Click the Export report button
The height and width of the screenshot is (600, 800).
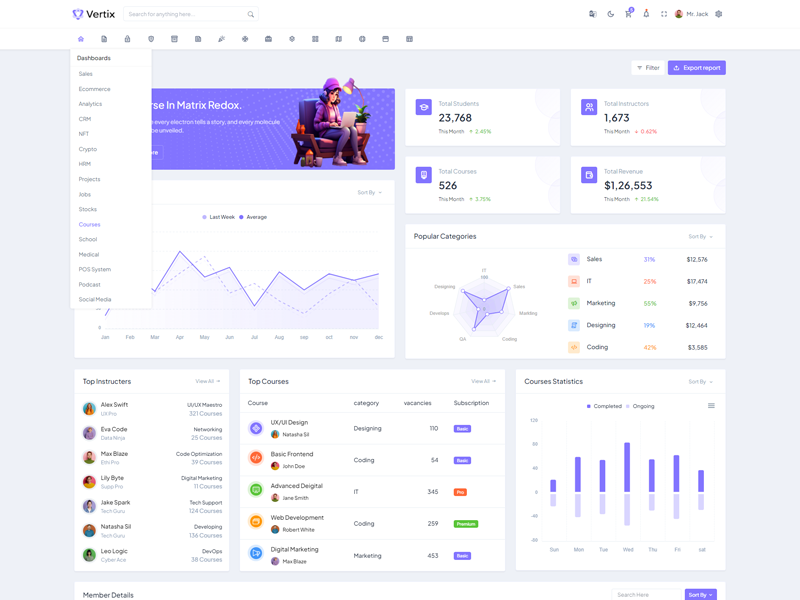(696, 68)
